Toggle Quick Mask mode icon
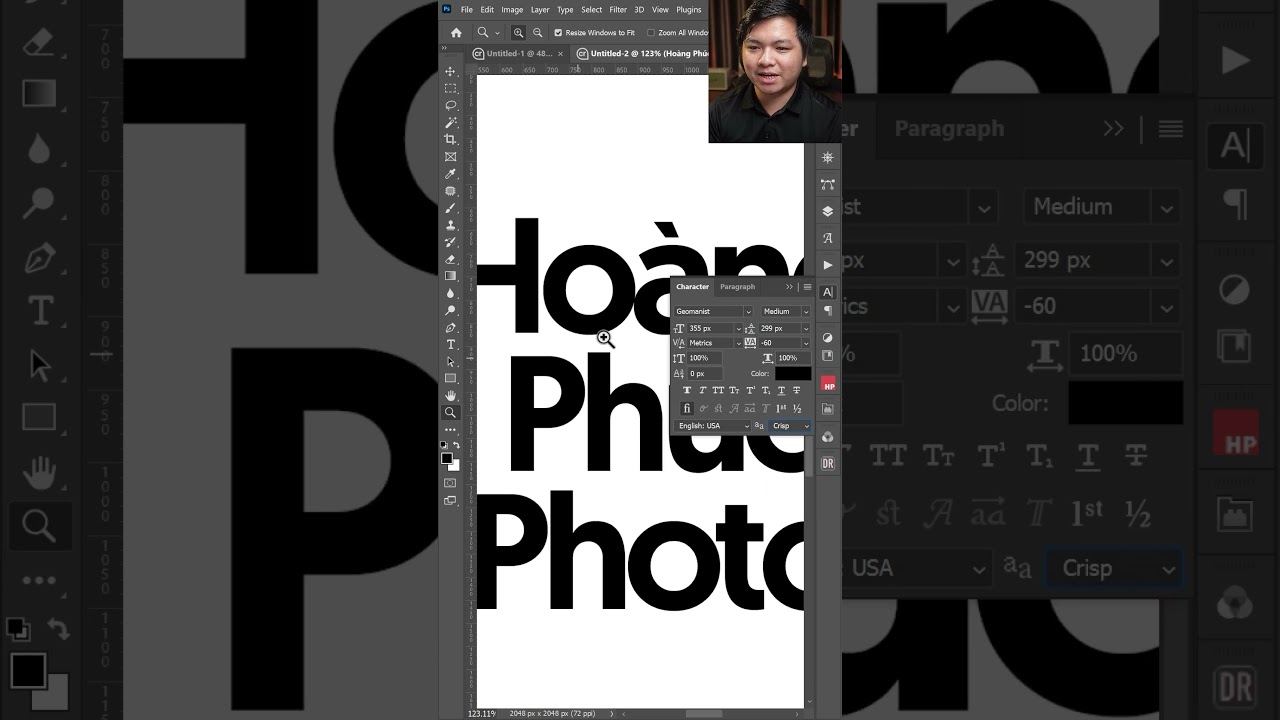 point(450,483)
